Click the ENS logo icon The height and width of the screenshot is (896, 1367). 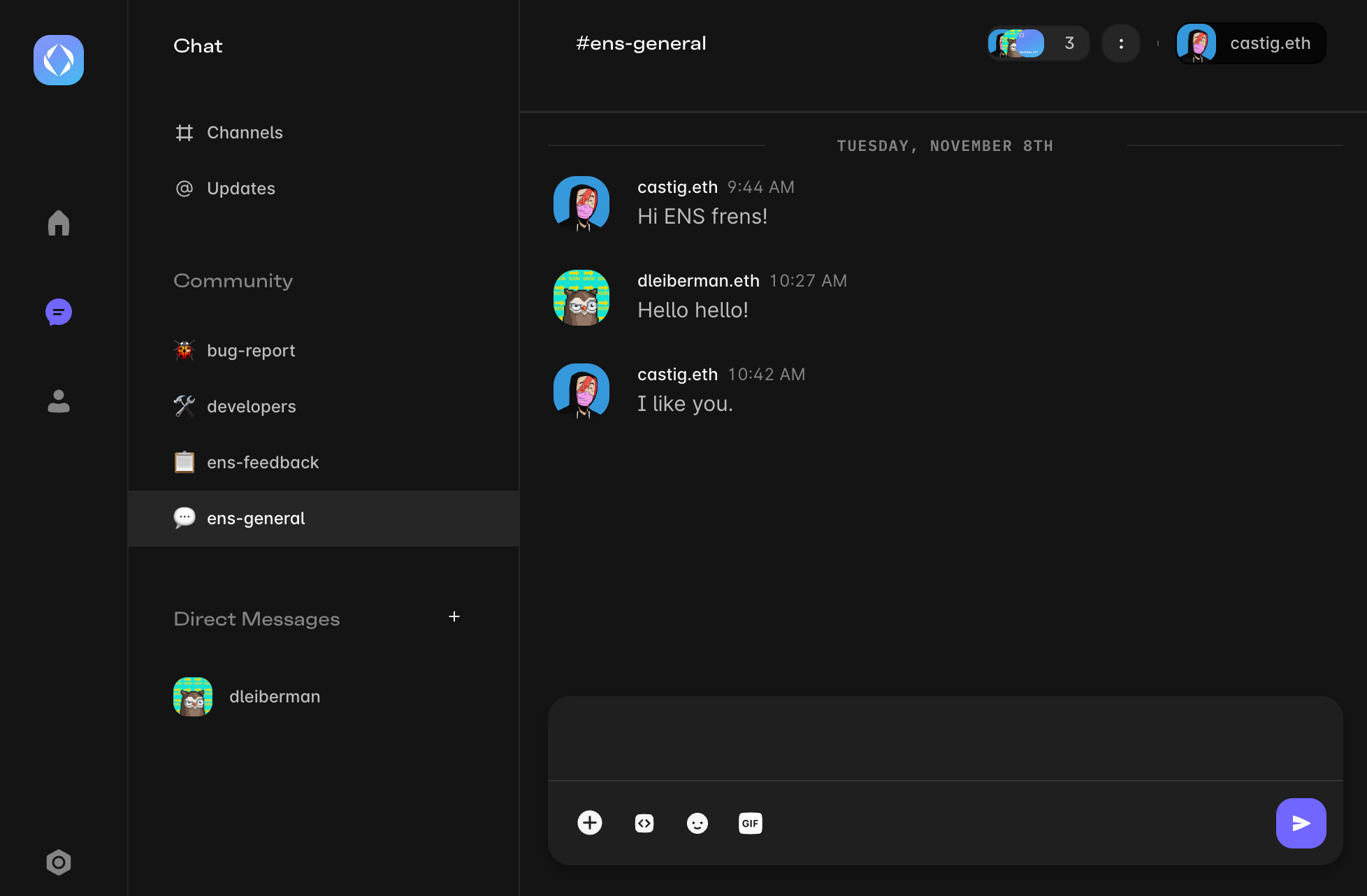click(x=59, y=60)
